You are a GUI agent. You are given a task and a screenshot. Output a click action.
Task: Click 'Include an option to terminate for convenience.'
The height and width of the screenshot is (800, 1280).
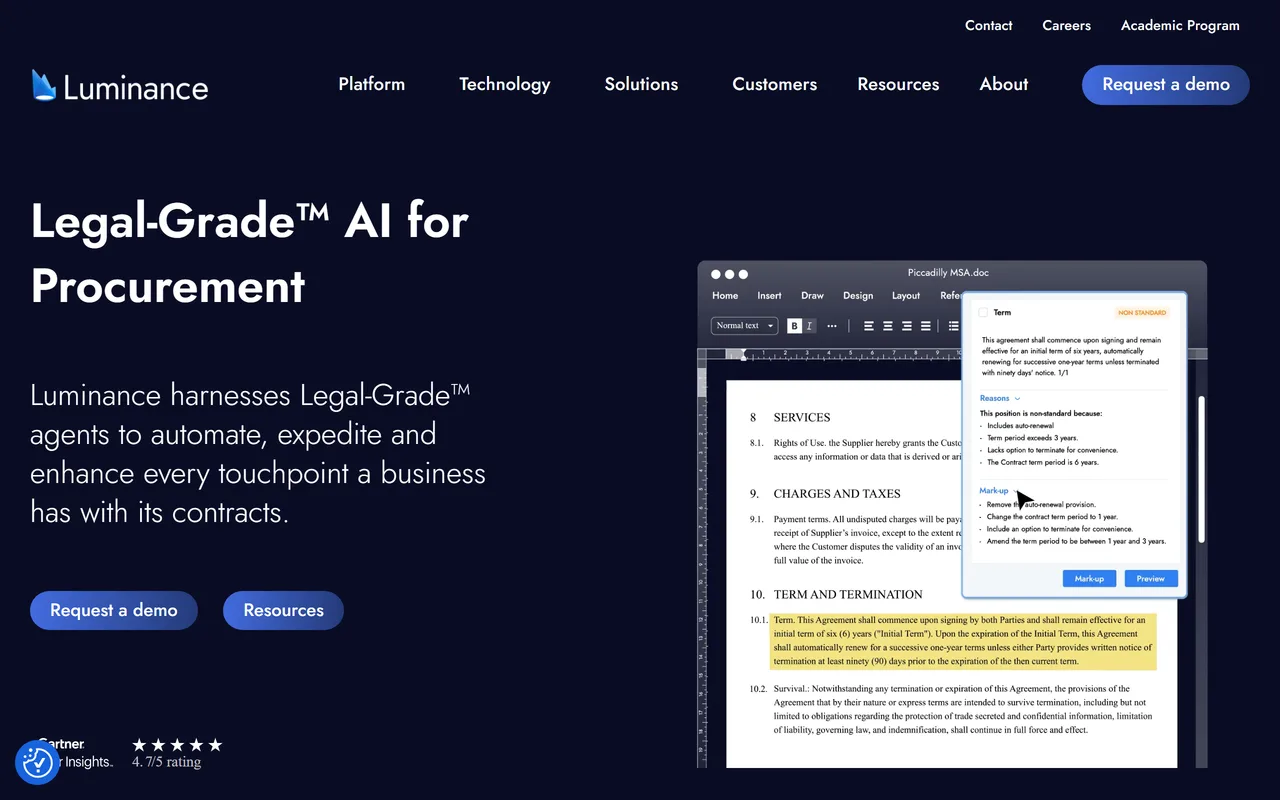pyautogui.click(x=1059, y=529)
